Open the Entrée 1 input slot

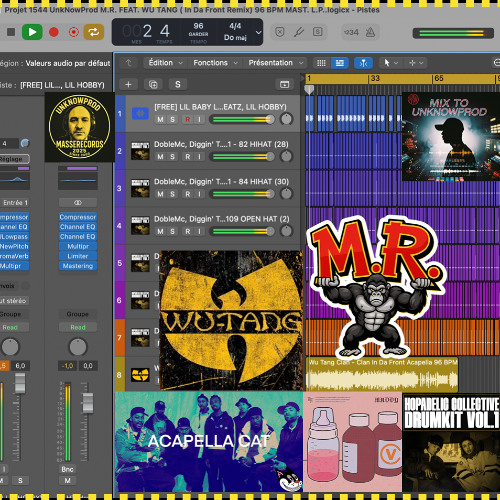(15, 203)
